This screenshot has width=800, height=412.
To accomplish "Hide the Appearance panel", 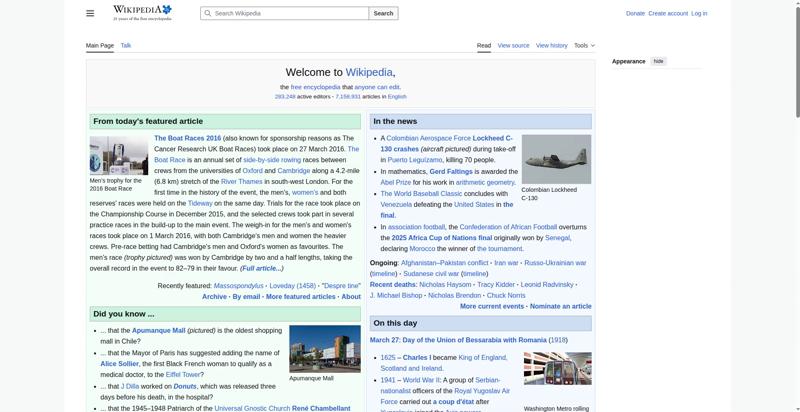I will (x=658, y=61).
